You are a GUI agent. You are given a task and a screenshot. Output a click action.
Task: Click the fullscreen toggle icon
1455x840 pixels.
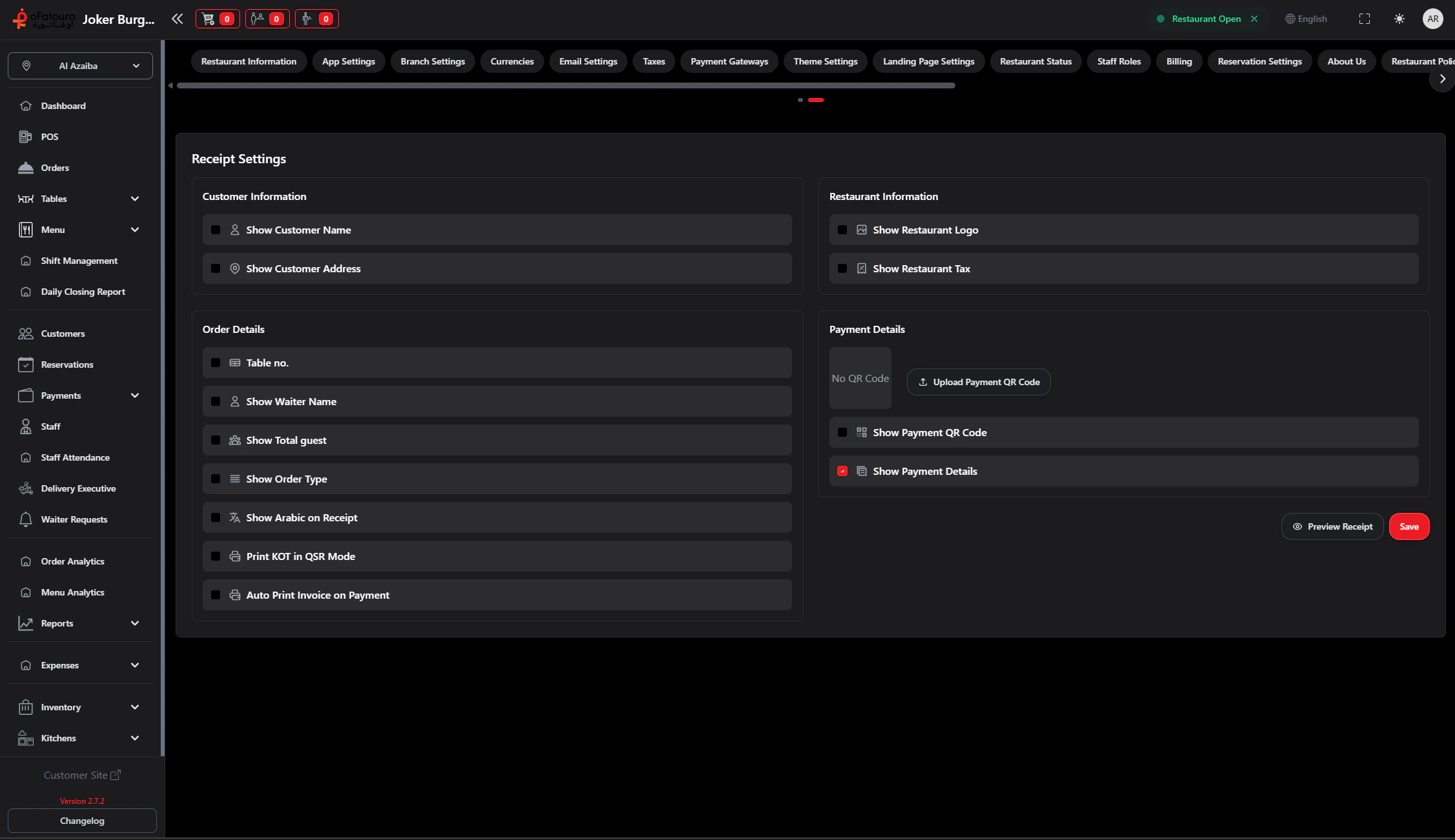(1364, 19)
